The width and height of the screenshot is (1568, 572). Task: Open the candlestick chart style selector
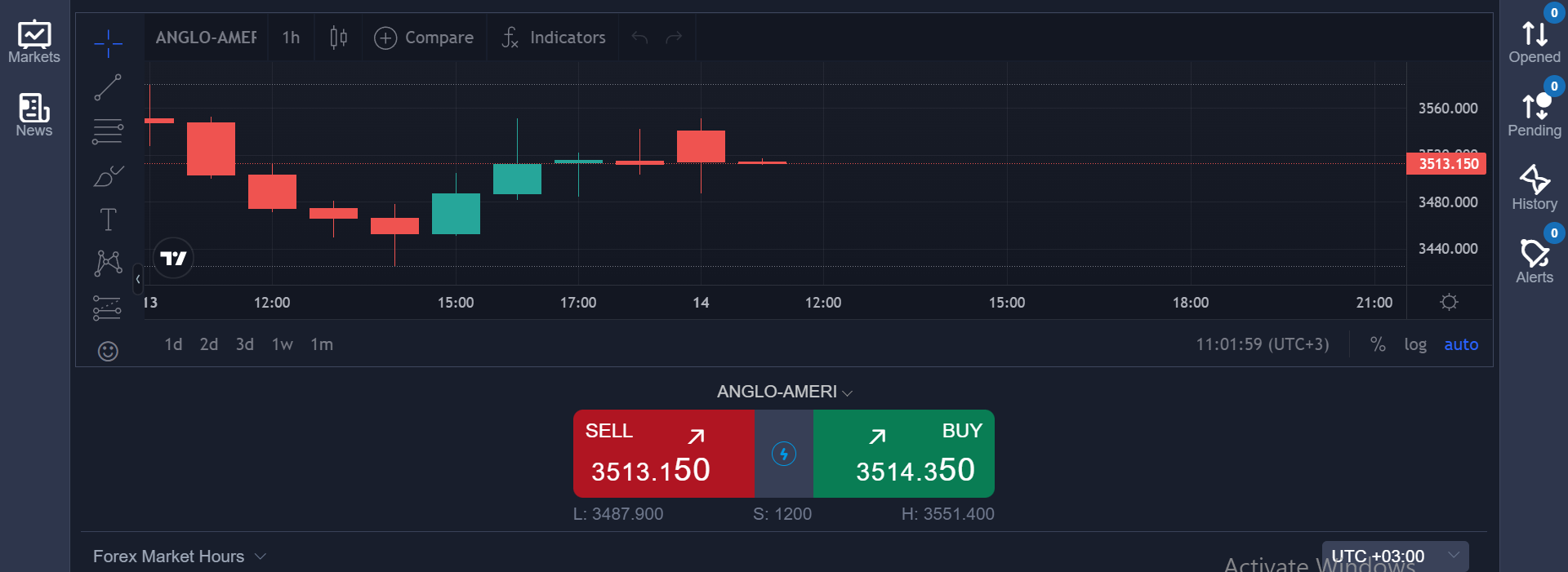tap(338, 38)
